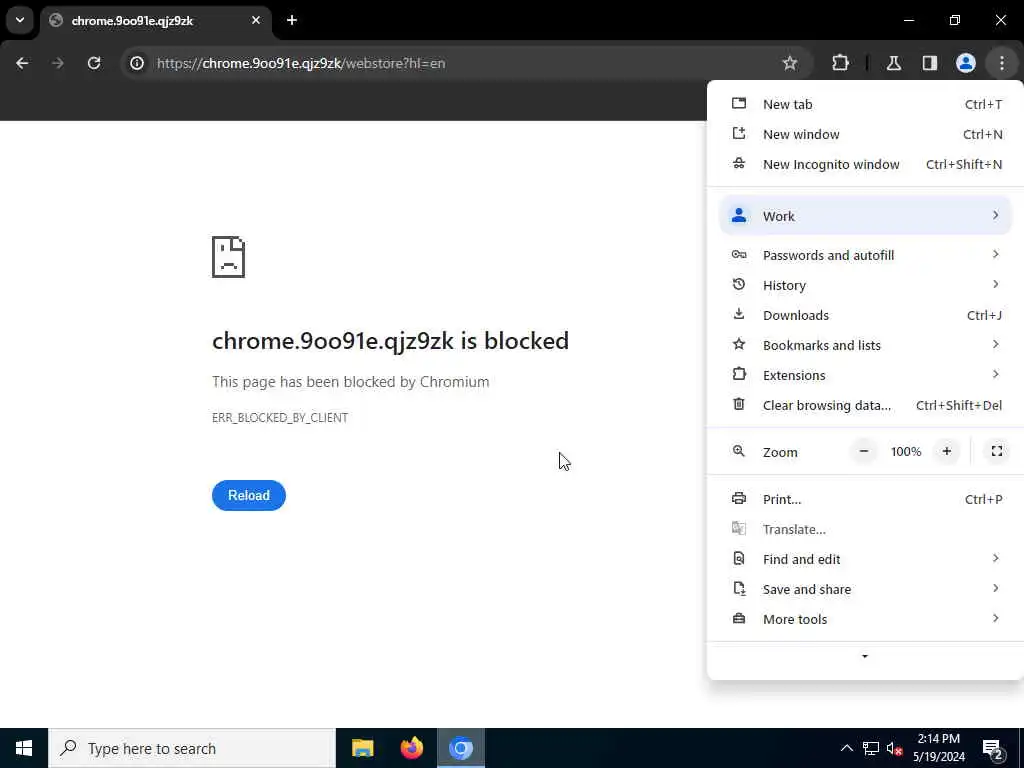This screenshot has width=1024, height=768.
Task: Increase zoom with plus button
Action: click(x=946, y=451)
